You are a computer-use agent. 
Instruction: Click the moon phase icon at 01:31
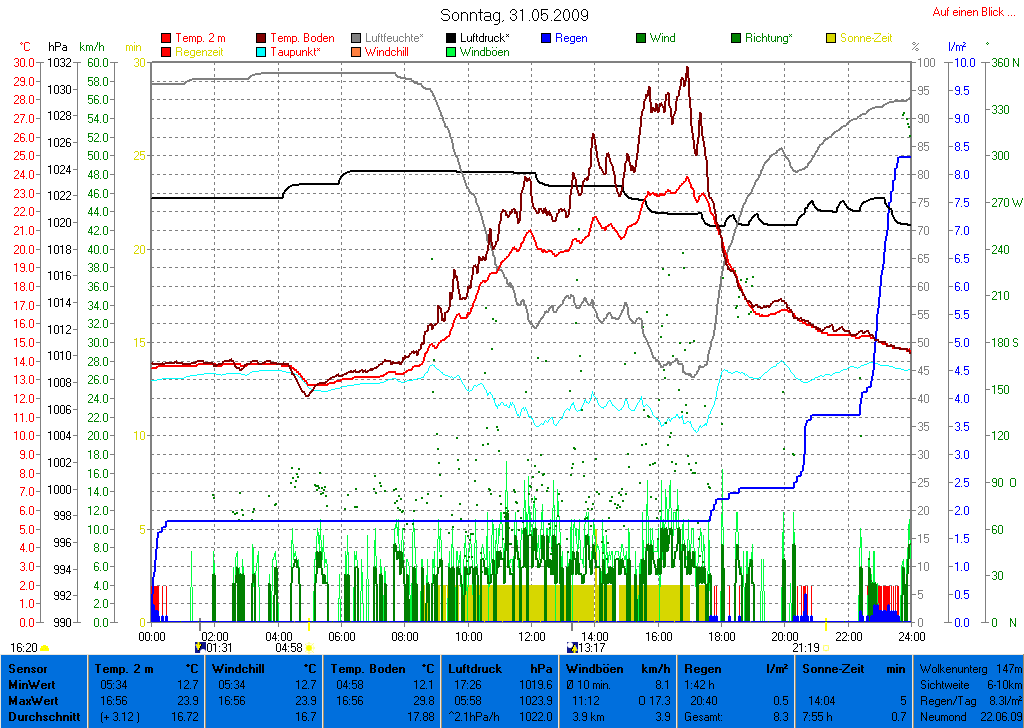(x=199, y=648)
